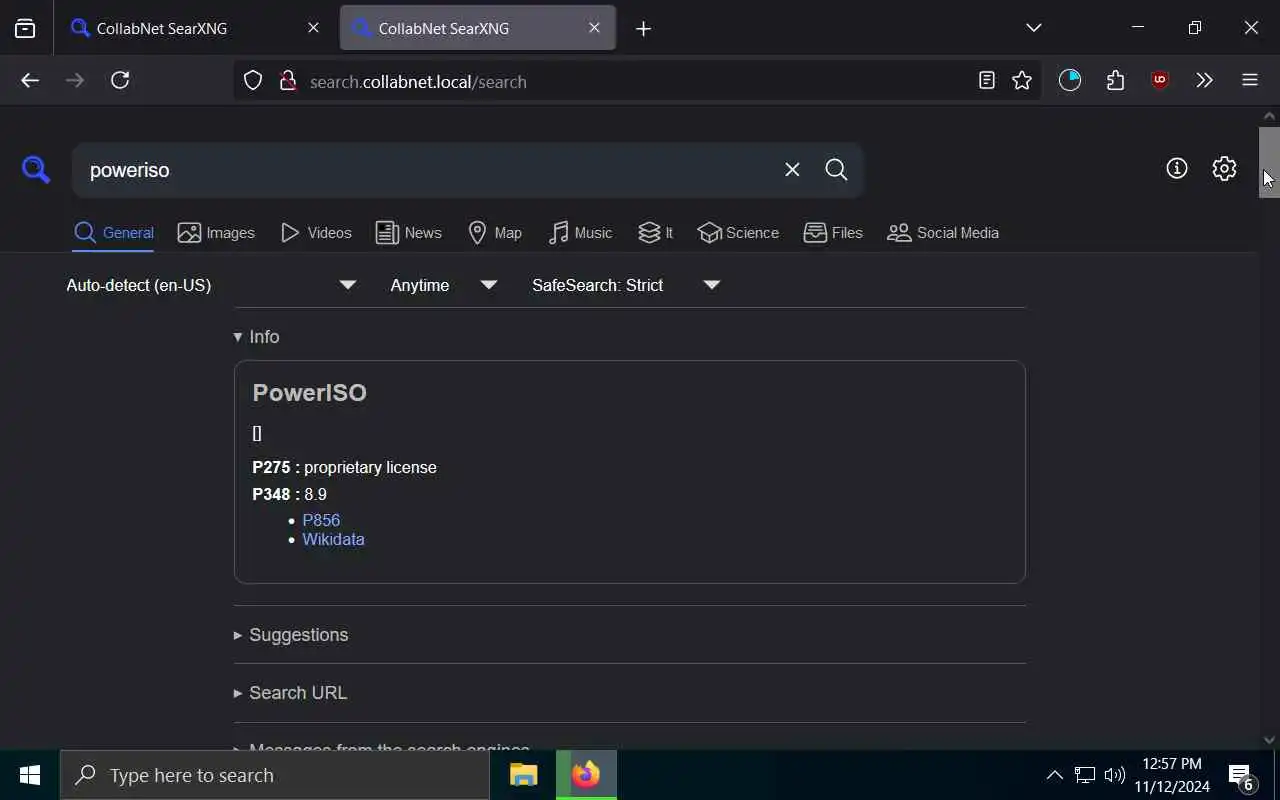Screen dimensions: 1280x800
Task: Go back to previous page
Action: 30,81
